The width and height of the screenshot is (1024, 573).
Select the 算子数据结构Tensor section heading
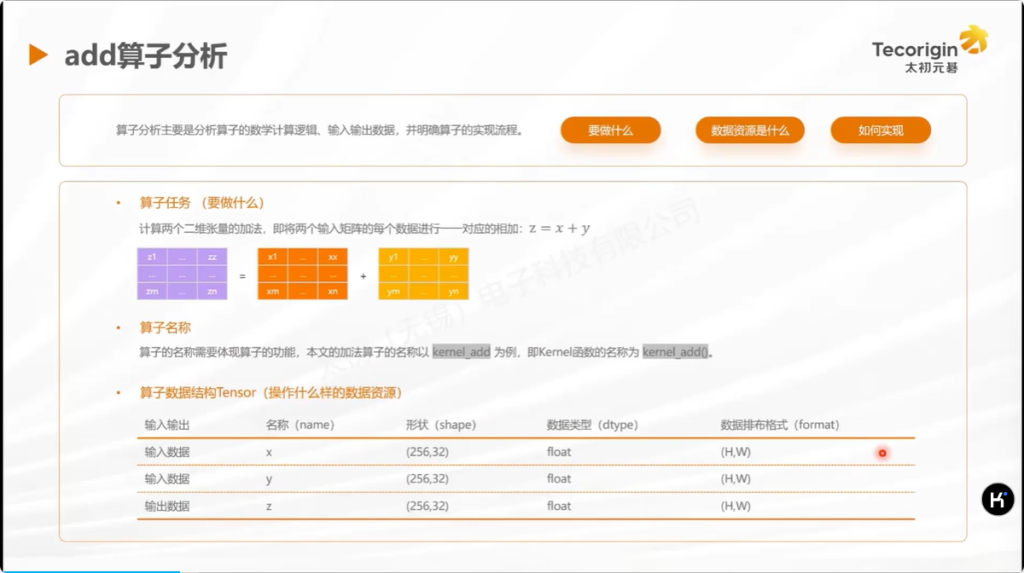point(271,392)
